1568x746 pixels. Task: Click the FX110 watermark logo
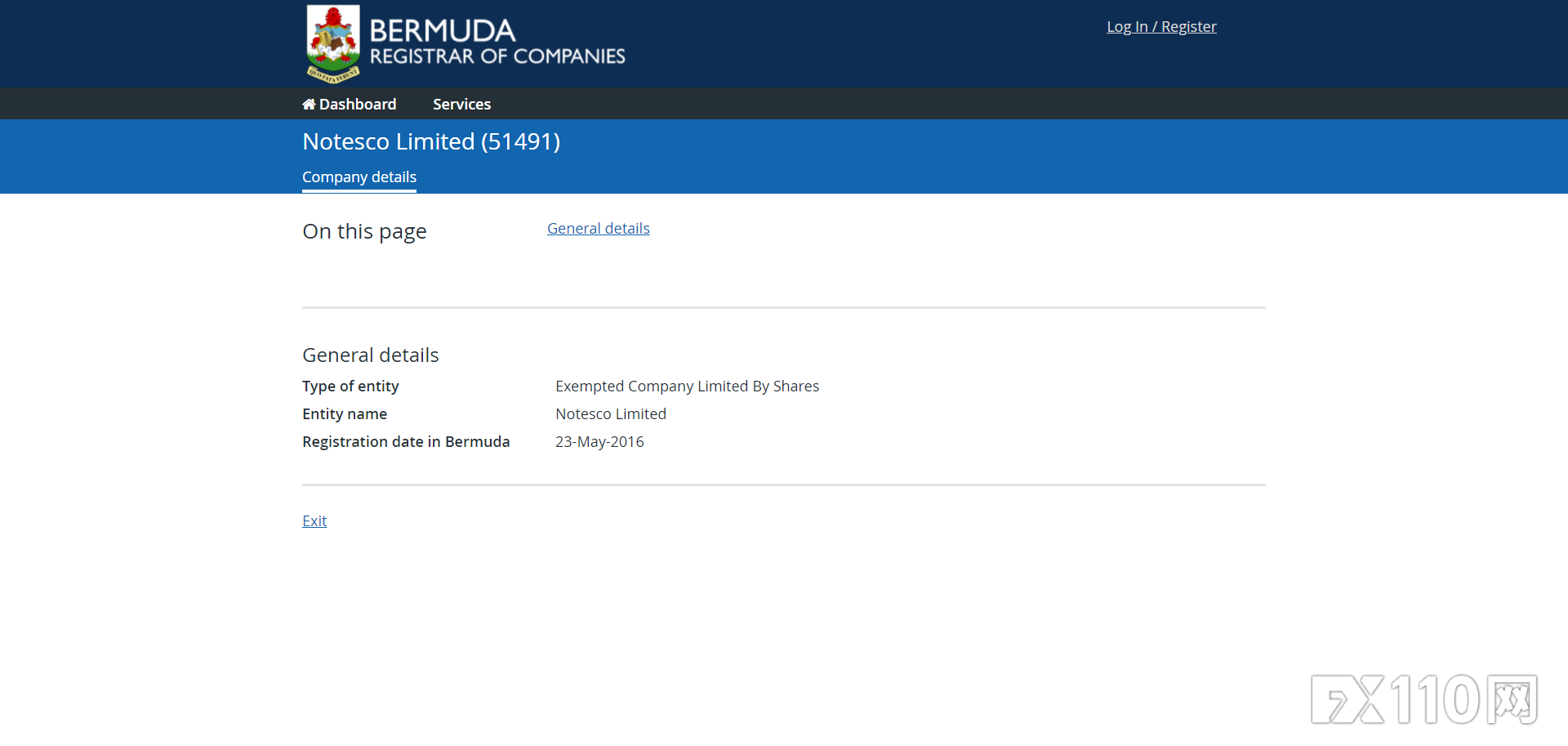(x=1423, y=699)
